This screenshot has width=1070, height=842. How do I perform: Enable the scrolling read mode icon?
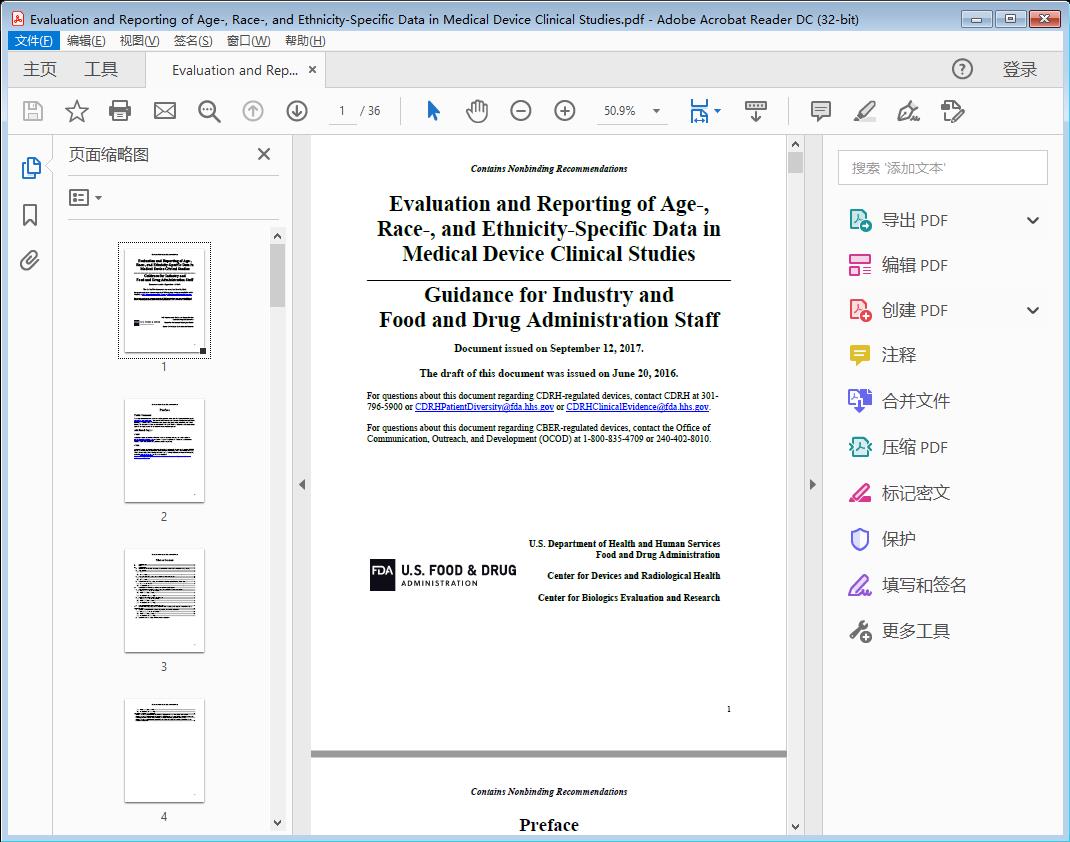coord(755,111)
